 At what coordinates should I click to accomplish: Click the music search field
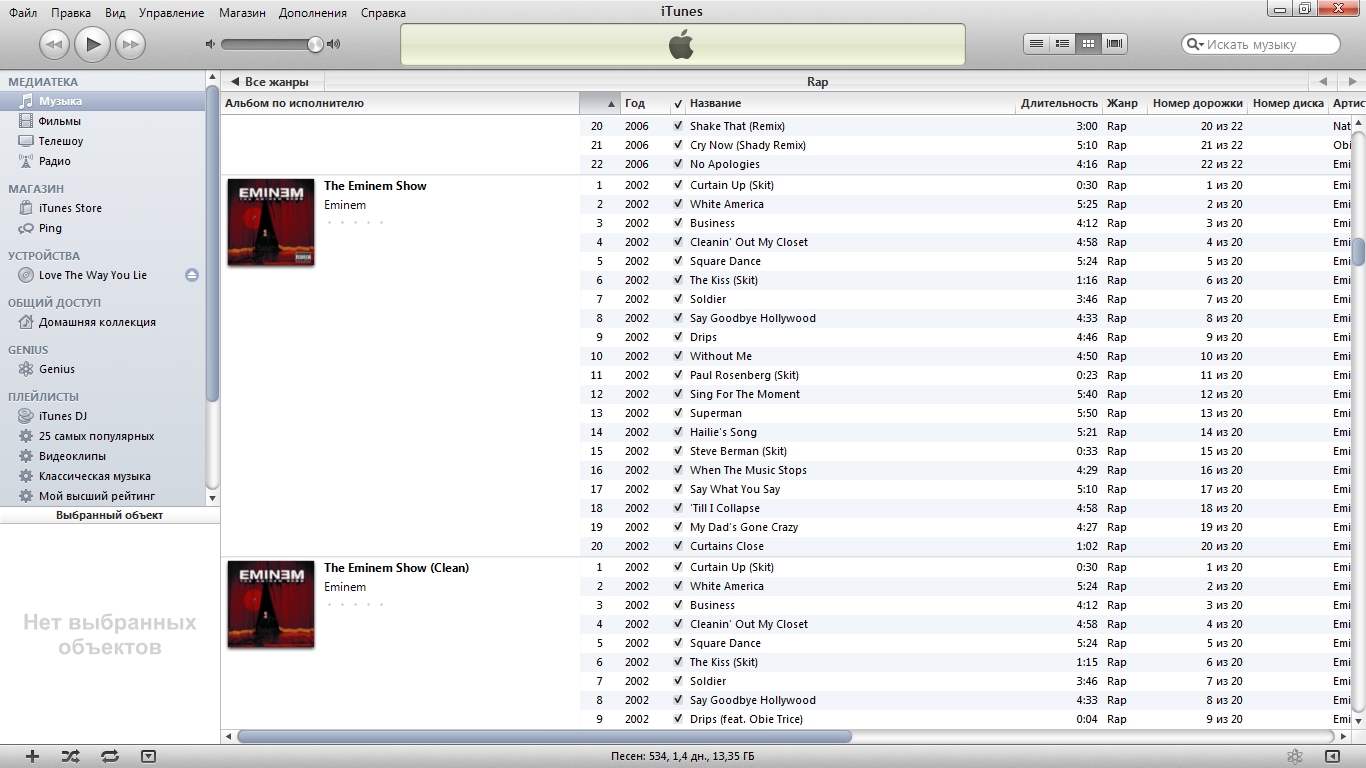1261,44
